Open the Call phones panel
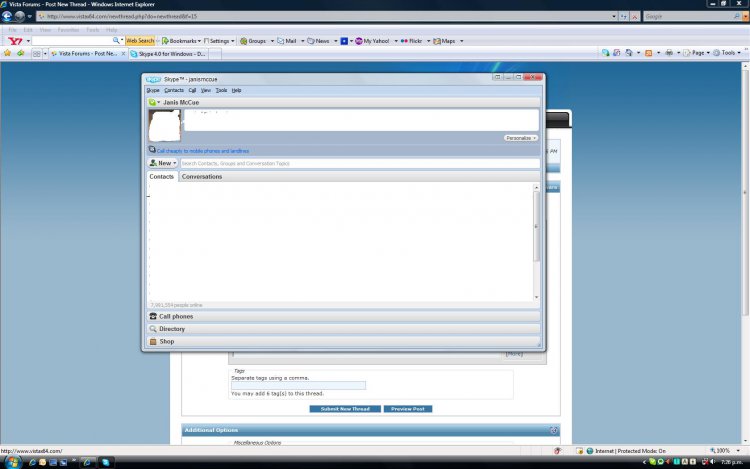Image resolution: width=750 pixels, height=469 pixels. point(176,316)
